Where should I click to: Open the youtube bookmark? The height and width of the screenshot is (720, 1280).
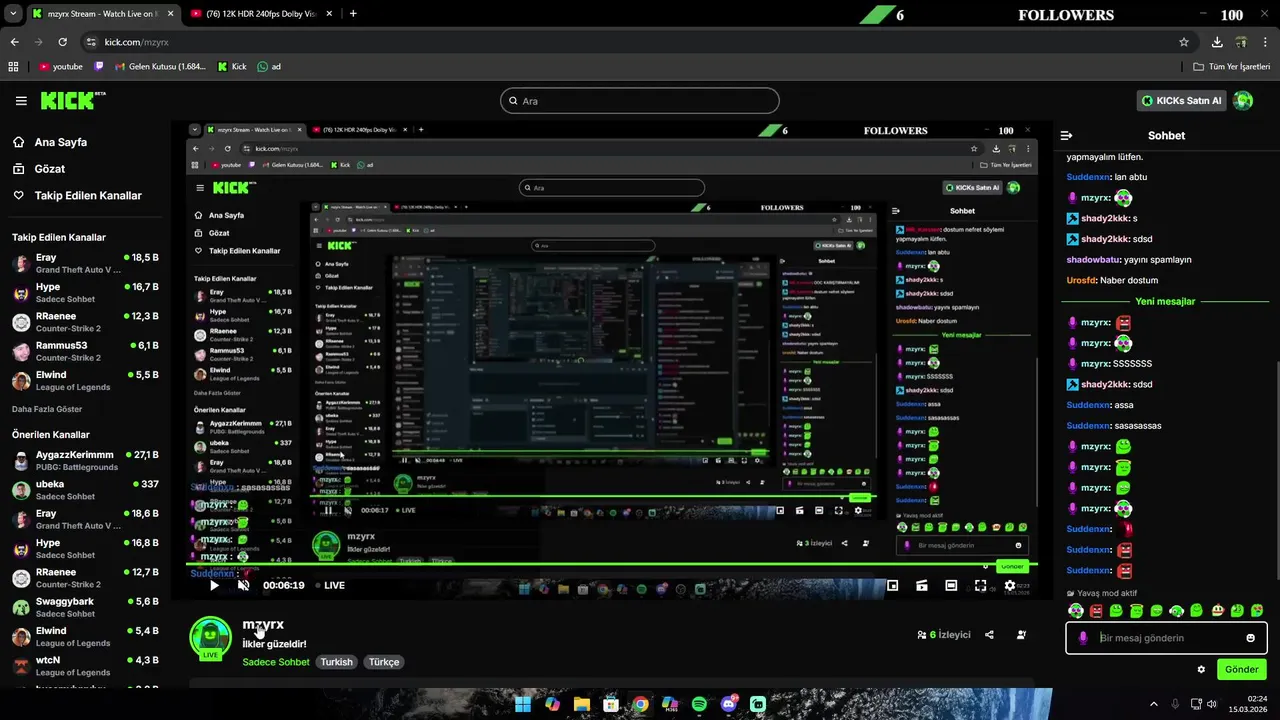(60, 67)
